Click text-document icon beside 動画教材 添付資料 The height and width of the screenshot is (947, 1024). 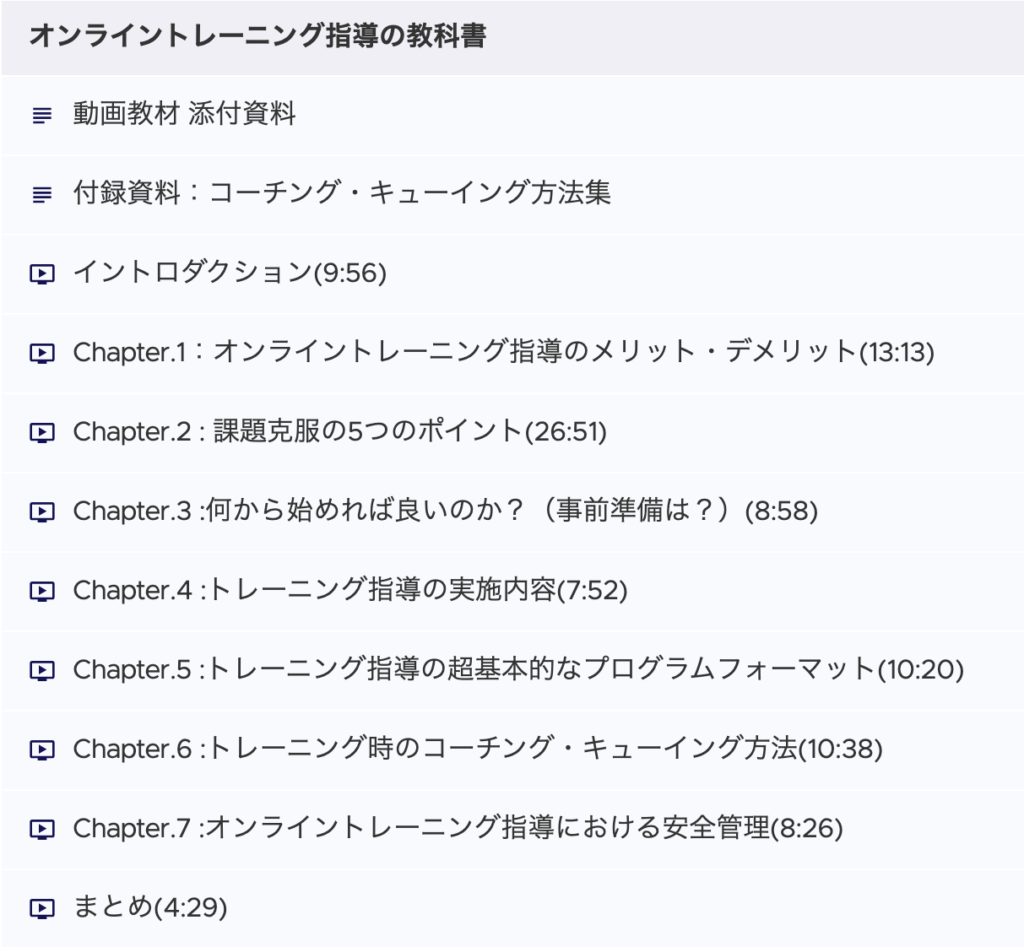(42, 115)
